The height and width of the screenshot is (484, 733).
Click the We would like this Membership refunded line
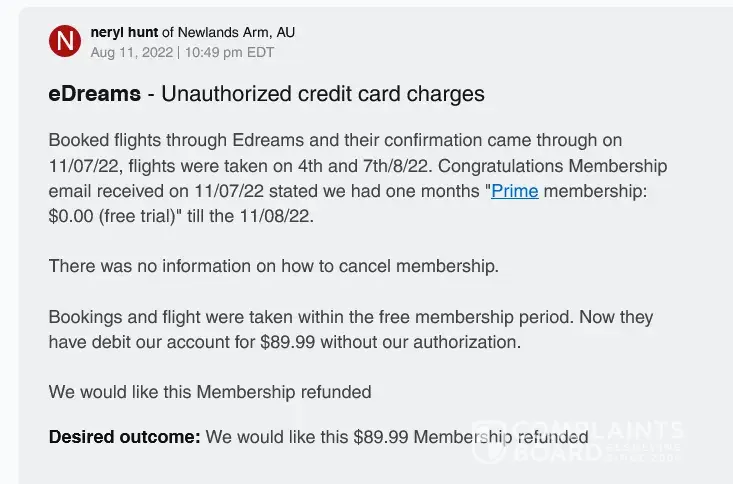(x=210, y=392)
